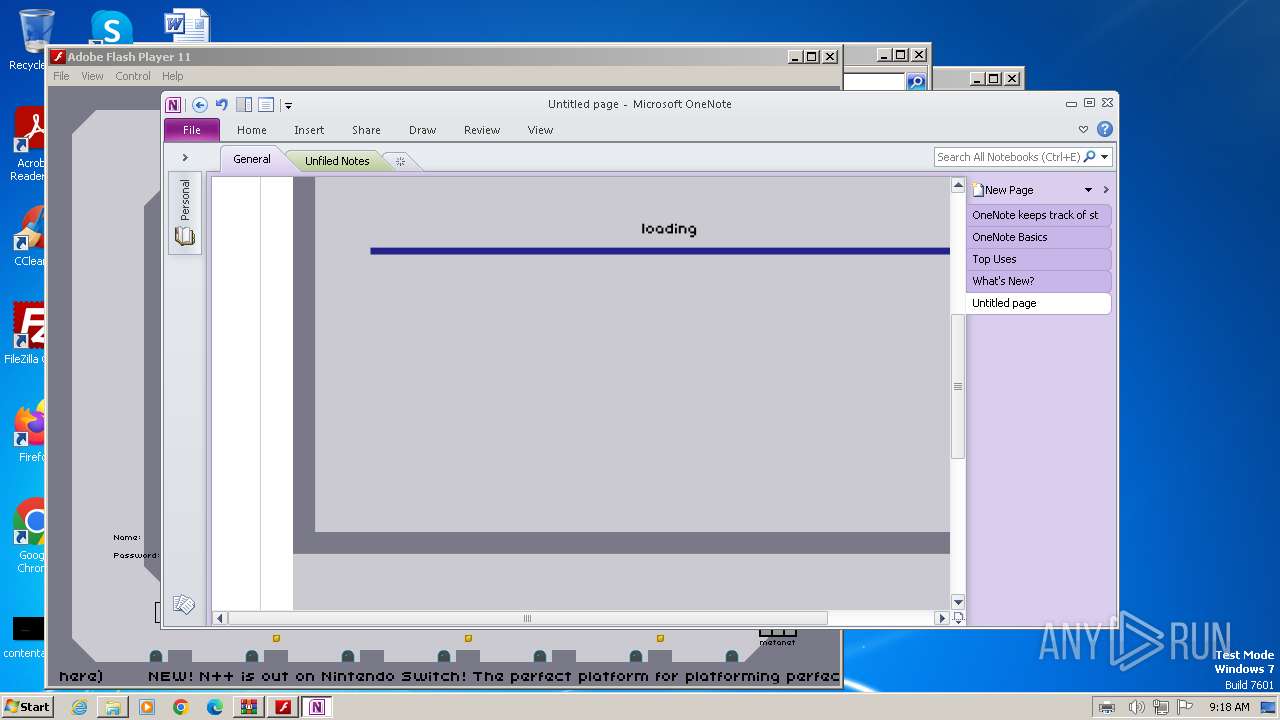Click the Windows Start button
Image resolution: width=1280 pixels, height=720 pixels.
27,706
